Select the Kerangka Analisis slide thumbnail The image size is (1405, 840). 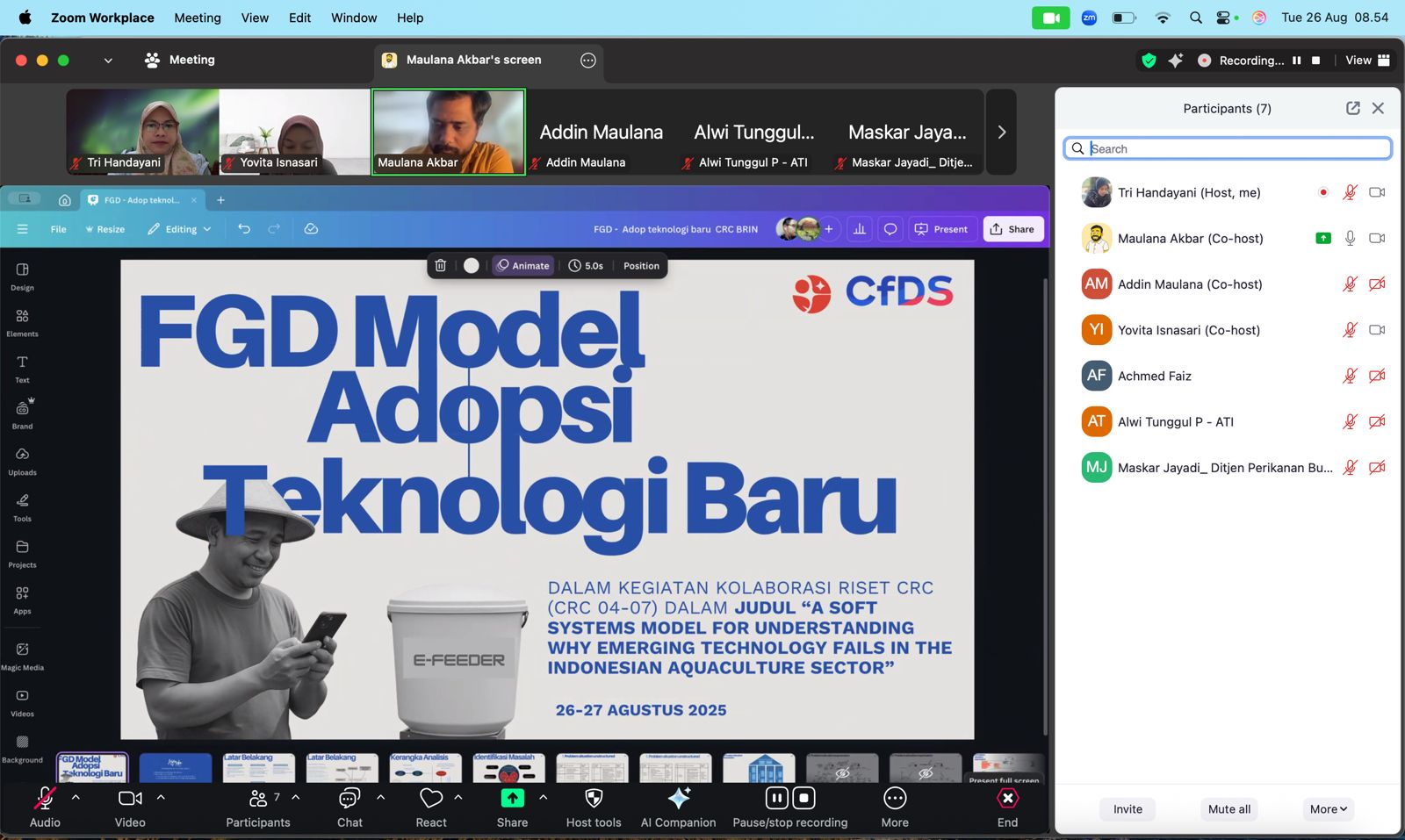coord(425,768)
